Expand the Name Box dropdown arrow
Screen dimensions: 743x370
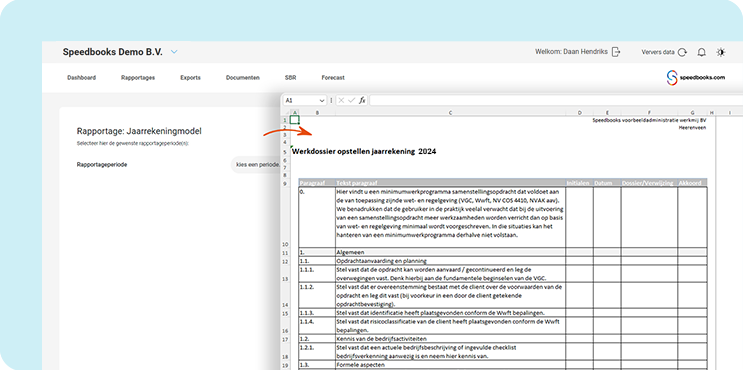322,100
